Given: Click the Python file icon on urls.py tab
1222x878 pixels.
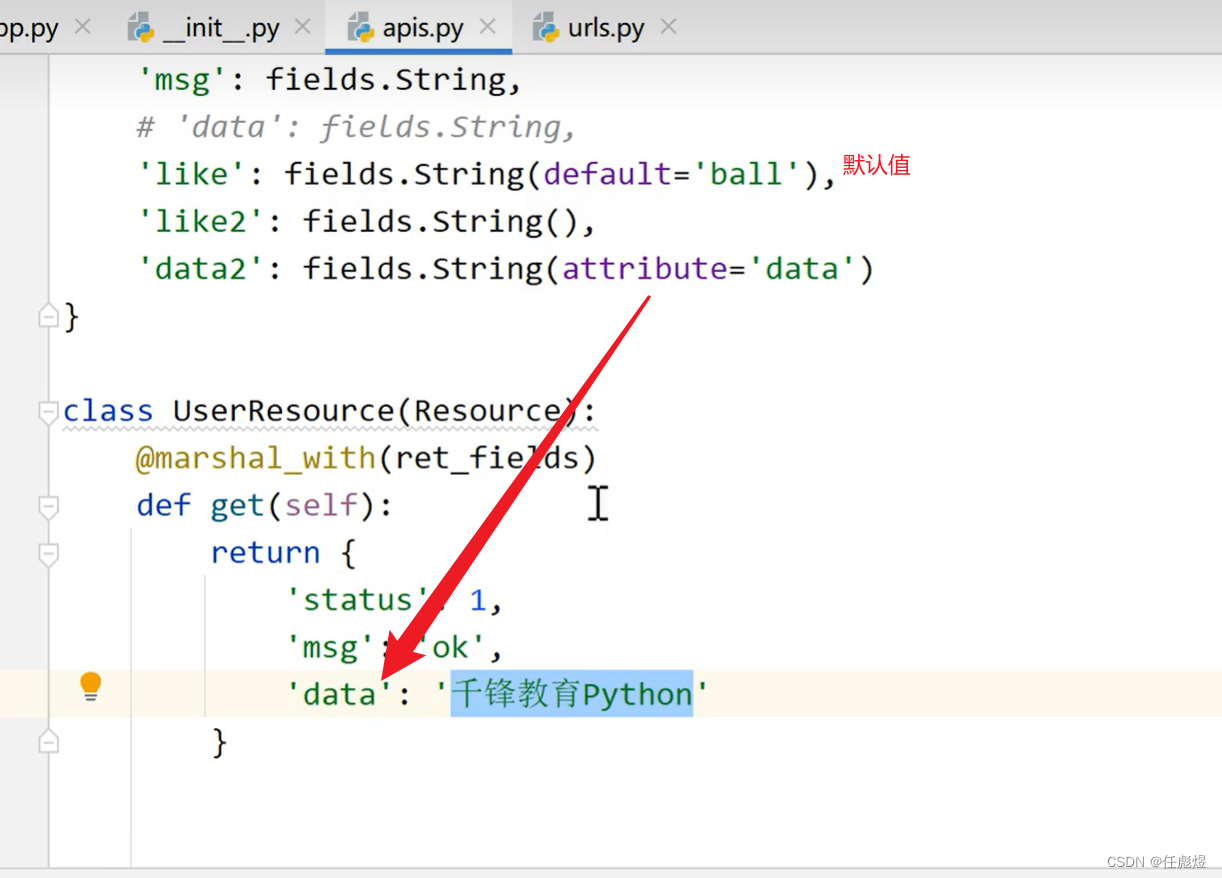Looking at the screenshot, I should (x=546, y=28).
